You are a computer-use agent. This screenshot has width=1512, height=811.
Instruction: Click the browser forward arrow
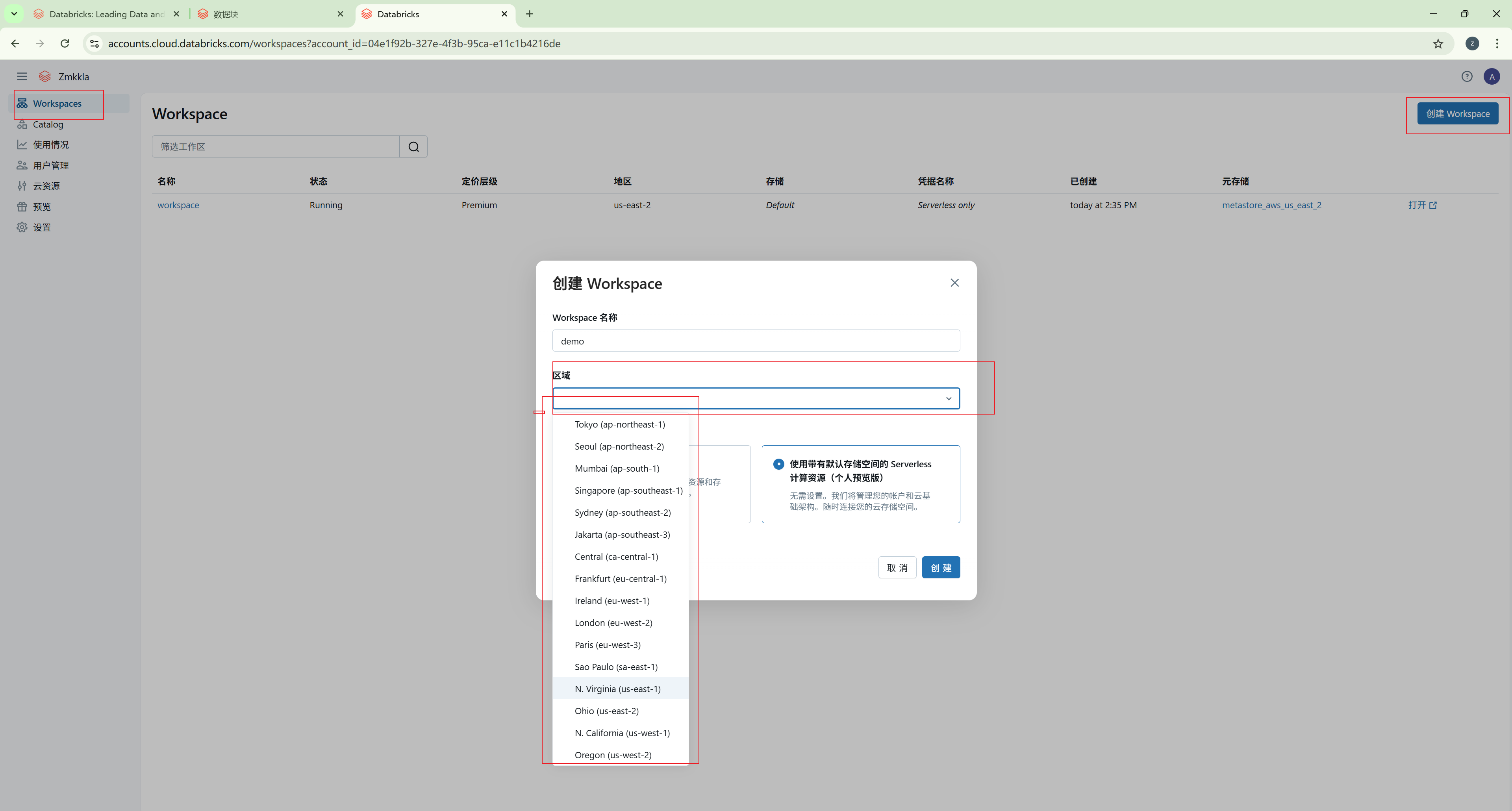pyautogui.click(x=39, y=43)
